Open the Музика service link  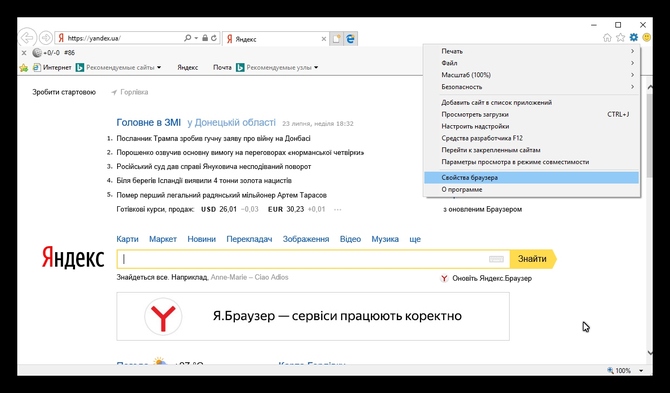point(385,239)
